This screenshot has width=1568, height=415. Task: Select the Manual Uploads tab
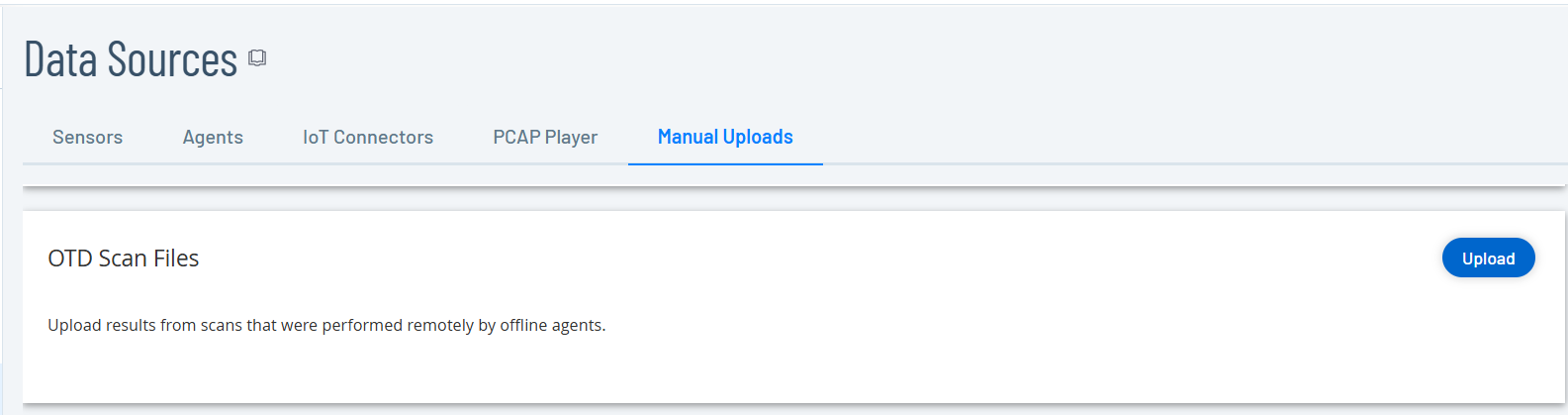(x=725, y=137)
